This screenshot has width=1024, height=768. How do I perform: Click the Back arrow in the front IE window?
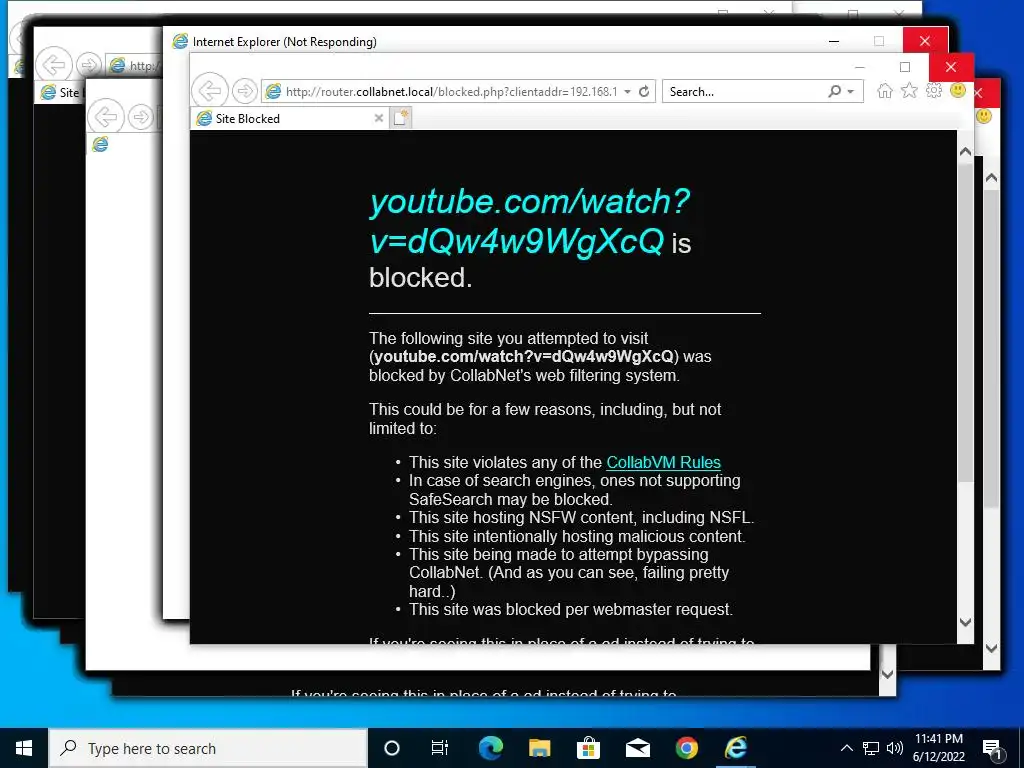coord(210,91)
